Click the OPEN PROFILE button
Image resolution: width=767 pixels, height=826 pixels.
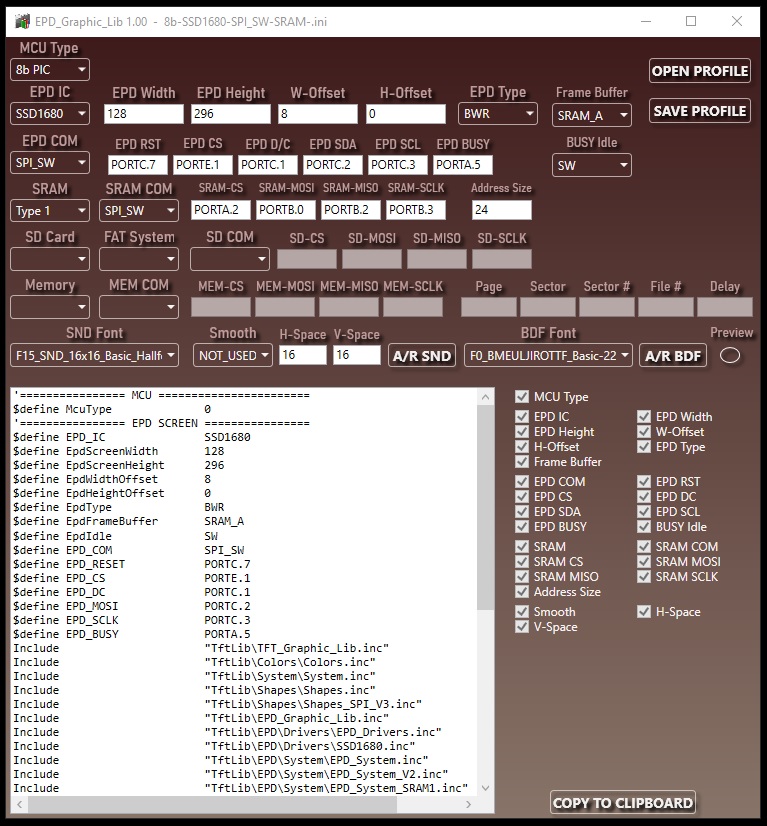(700, 71)
